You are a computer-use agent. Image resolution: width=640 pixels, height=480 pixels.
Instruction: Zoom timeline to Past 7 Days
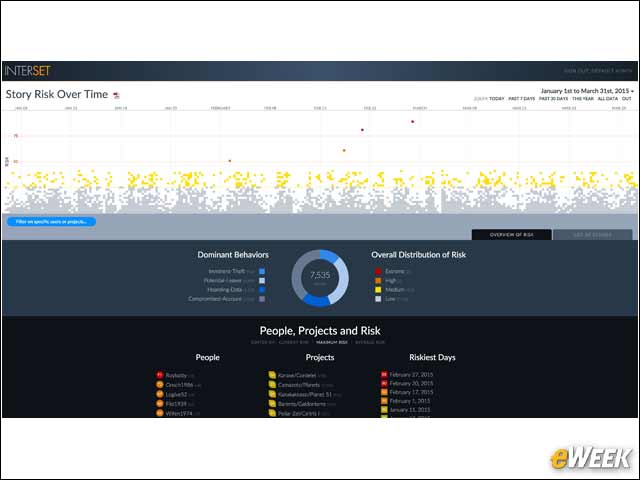(521, 99)
